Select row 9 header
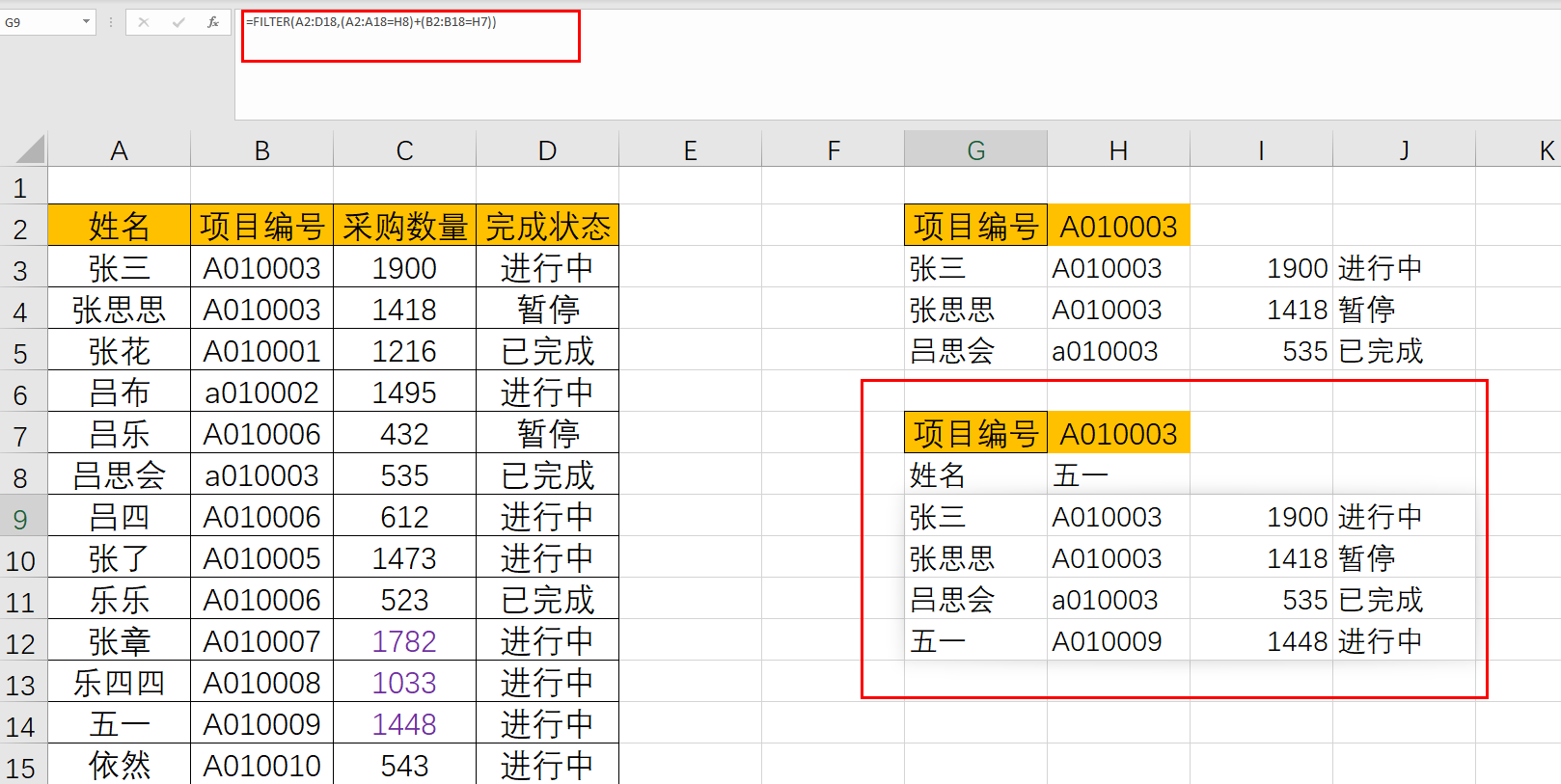1561x784 pixels. 23,518
